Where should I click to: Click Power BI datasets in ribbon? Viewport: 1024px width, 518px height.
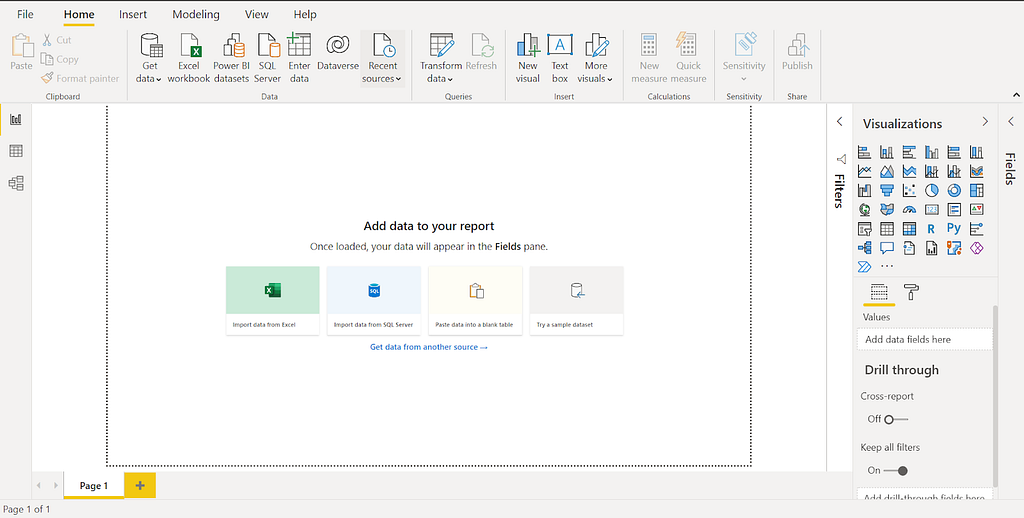pos(231,58)
